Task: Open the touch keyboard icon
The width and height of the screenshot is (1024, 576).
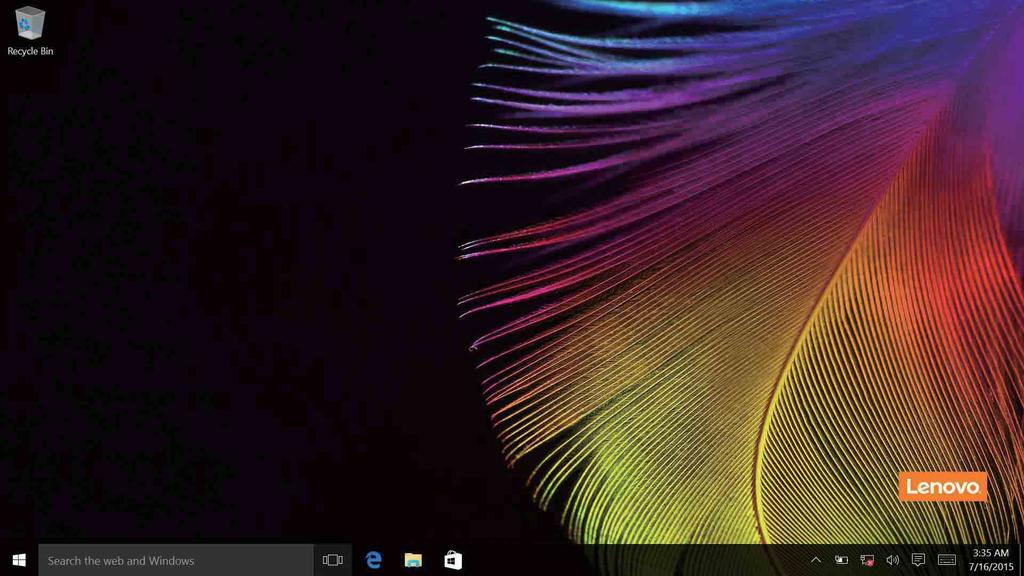Action: [x=946, y=560]
